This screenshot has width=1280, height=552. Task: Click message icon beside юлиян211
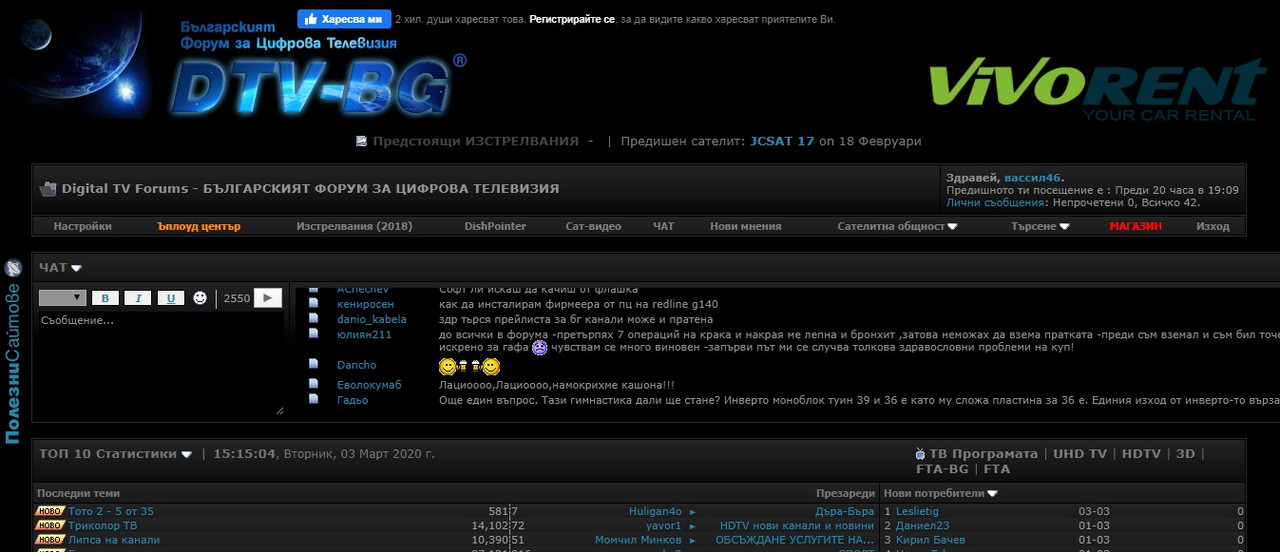(313, 334)
